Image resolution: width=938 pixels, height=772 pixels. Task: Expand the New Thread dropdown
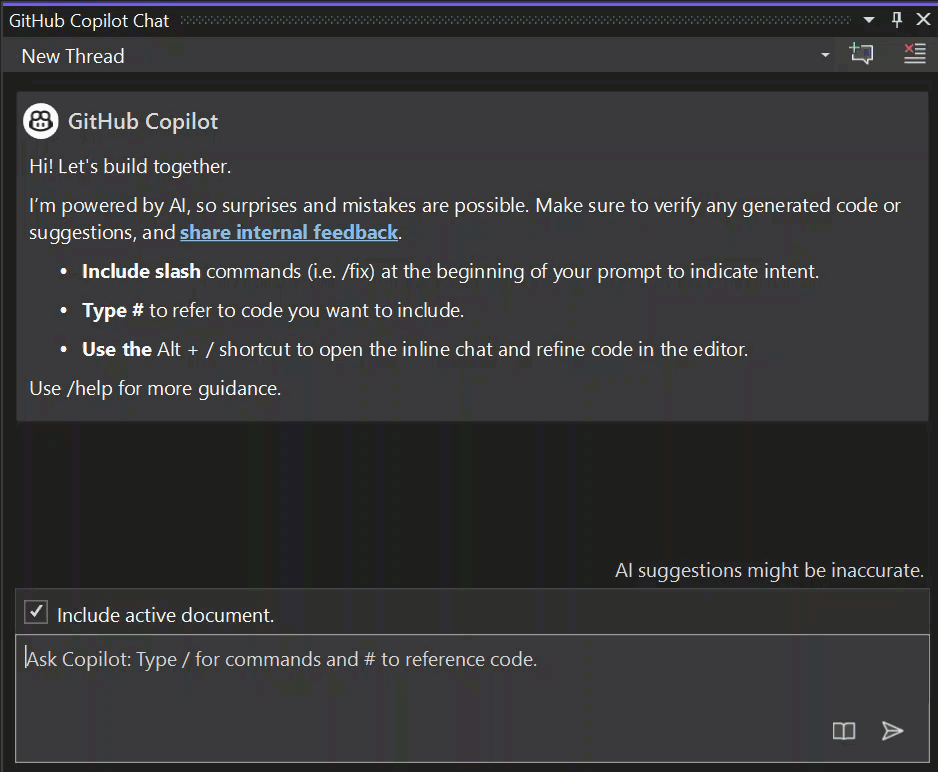tap(825, 55)
